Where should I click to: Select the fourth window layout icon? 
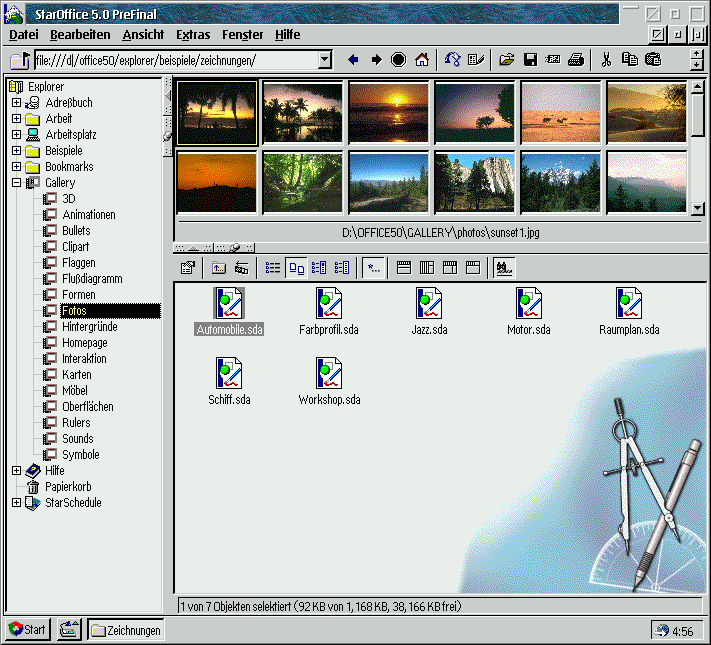tap(473, 268)
